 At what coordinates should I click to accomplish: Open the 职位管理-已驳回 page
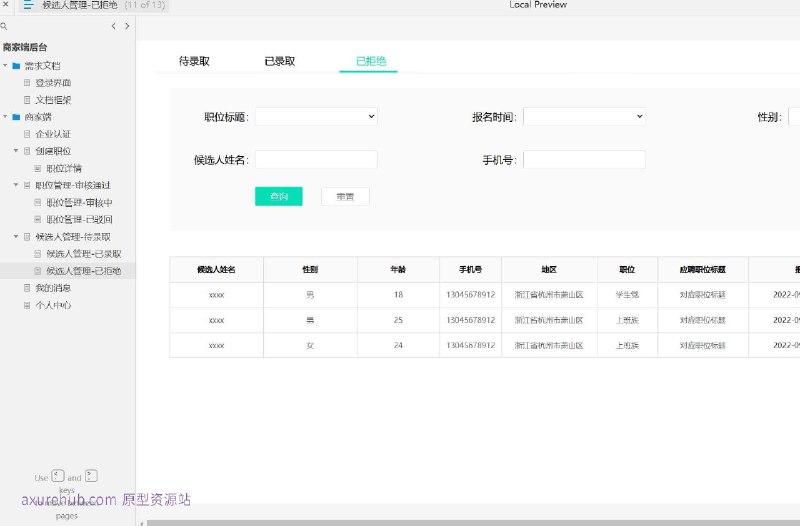point(79,219)
